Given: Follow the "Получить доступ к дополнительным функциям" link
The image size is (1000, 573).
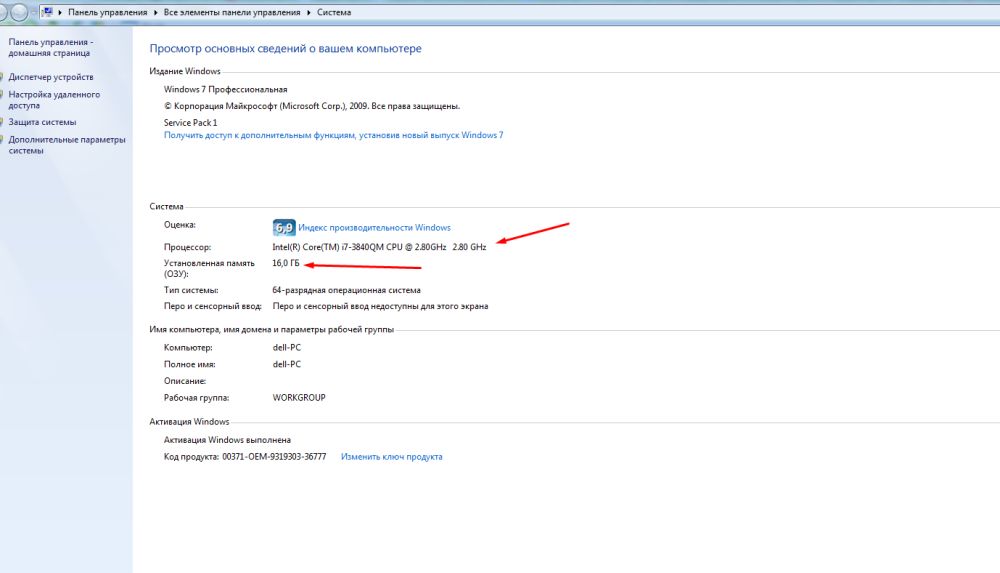Looking at the screenshot, I should point(334,135).
